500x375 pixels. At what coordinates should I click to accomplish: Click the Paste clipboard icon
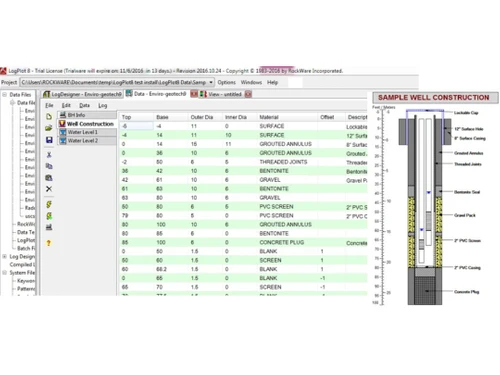click(x=49, y=178)
